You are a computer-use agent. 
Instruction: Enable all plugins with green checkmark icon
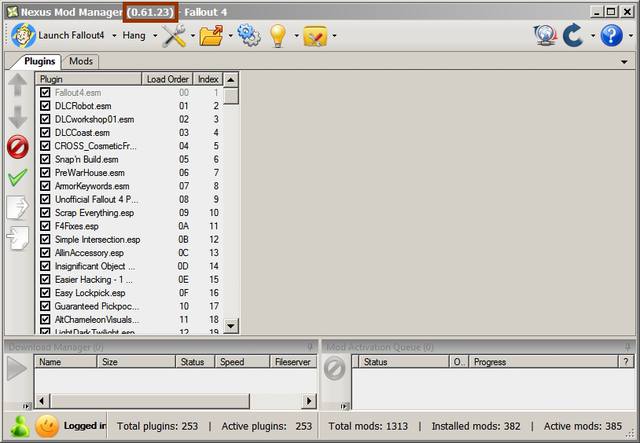click(18, 177)
